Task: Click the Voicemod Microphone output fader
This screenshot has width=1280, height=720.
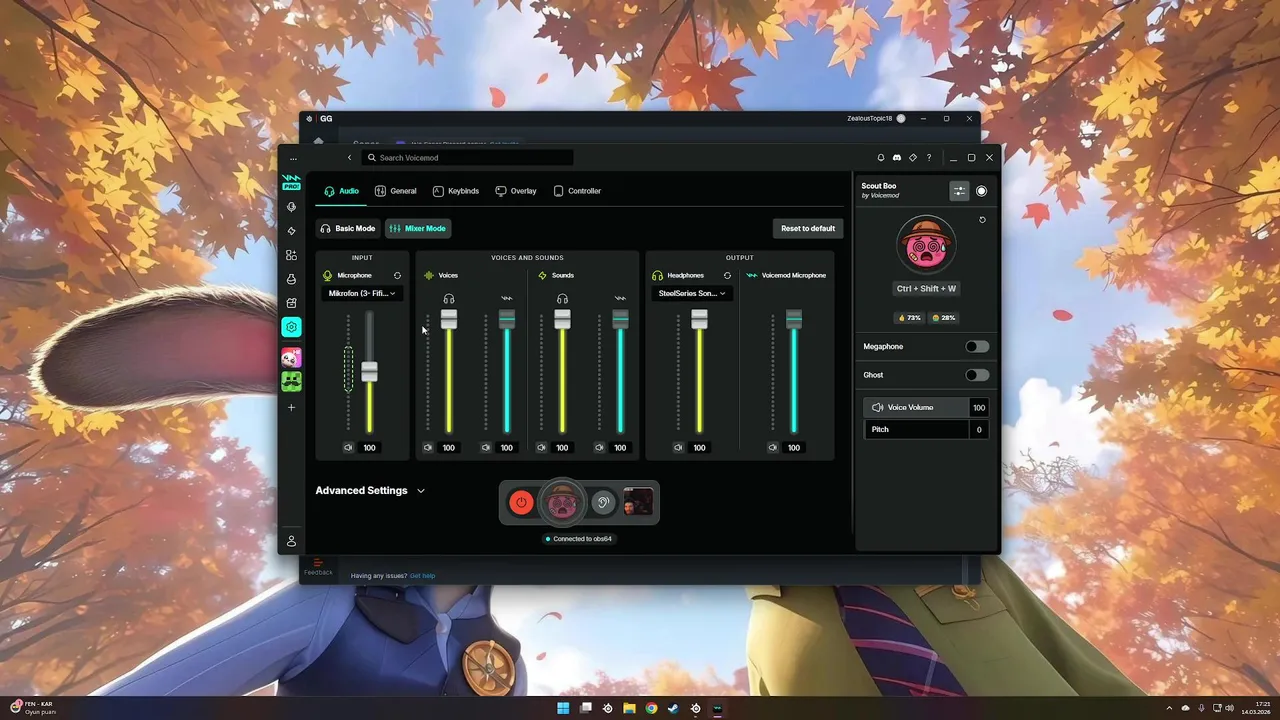Action: 794,319
